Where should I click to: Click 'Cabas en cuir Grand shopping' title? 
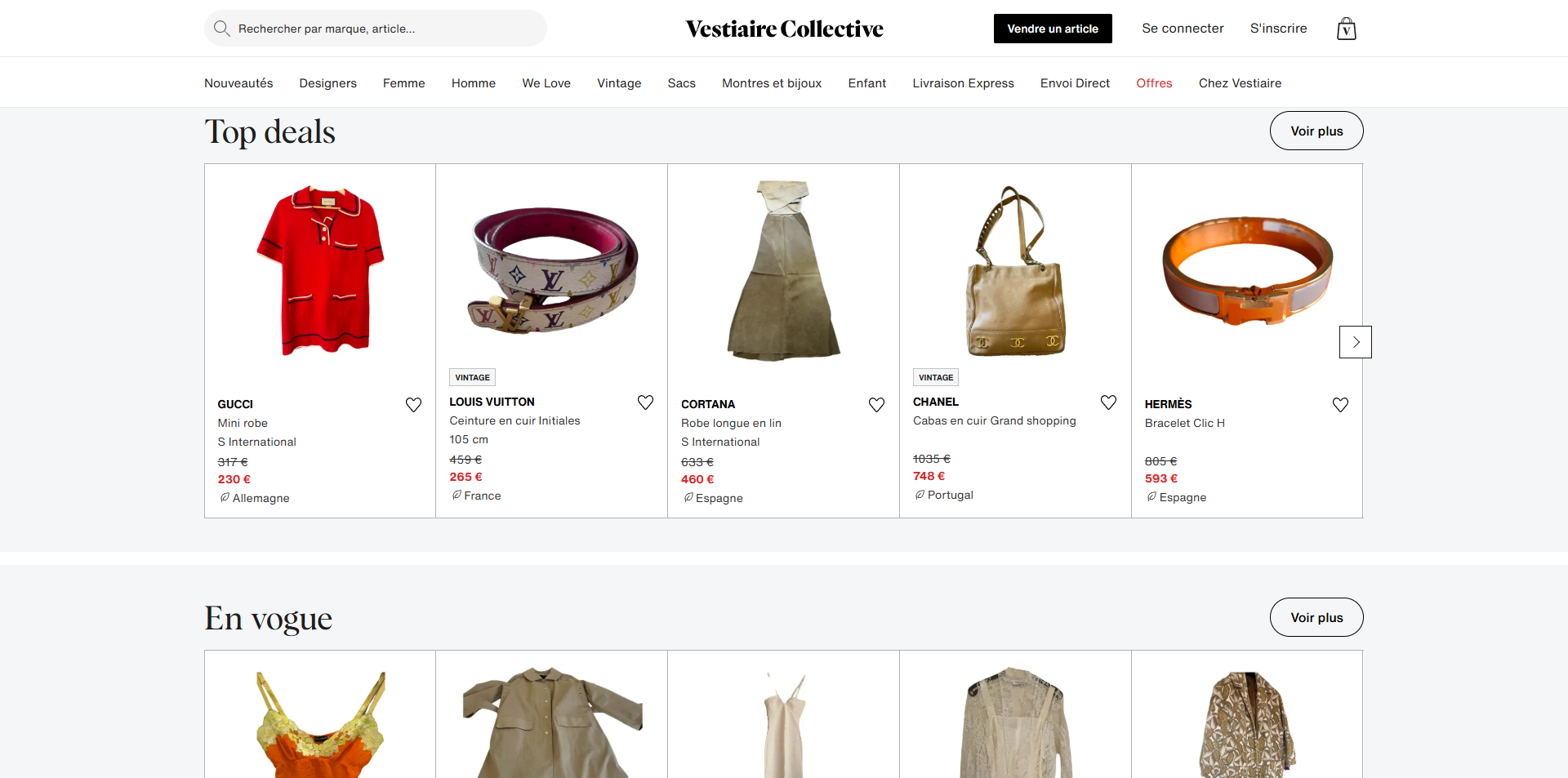point(994,420)
